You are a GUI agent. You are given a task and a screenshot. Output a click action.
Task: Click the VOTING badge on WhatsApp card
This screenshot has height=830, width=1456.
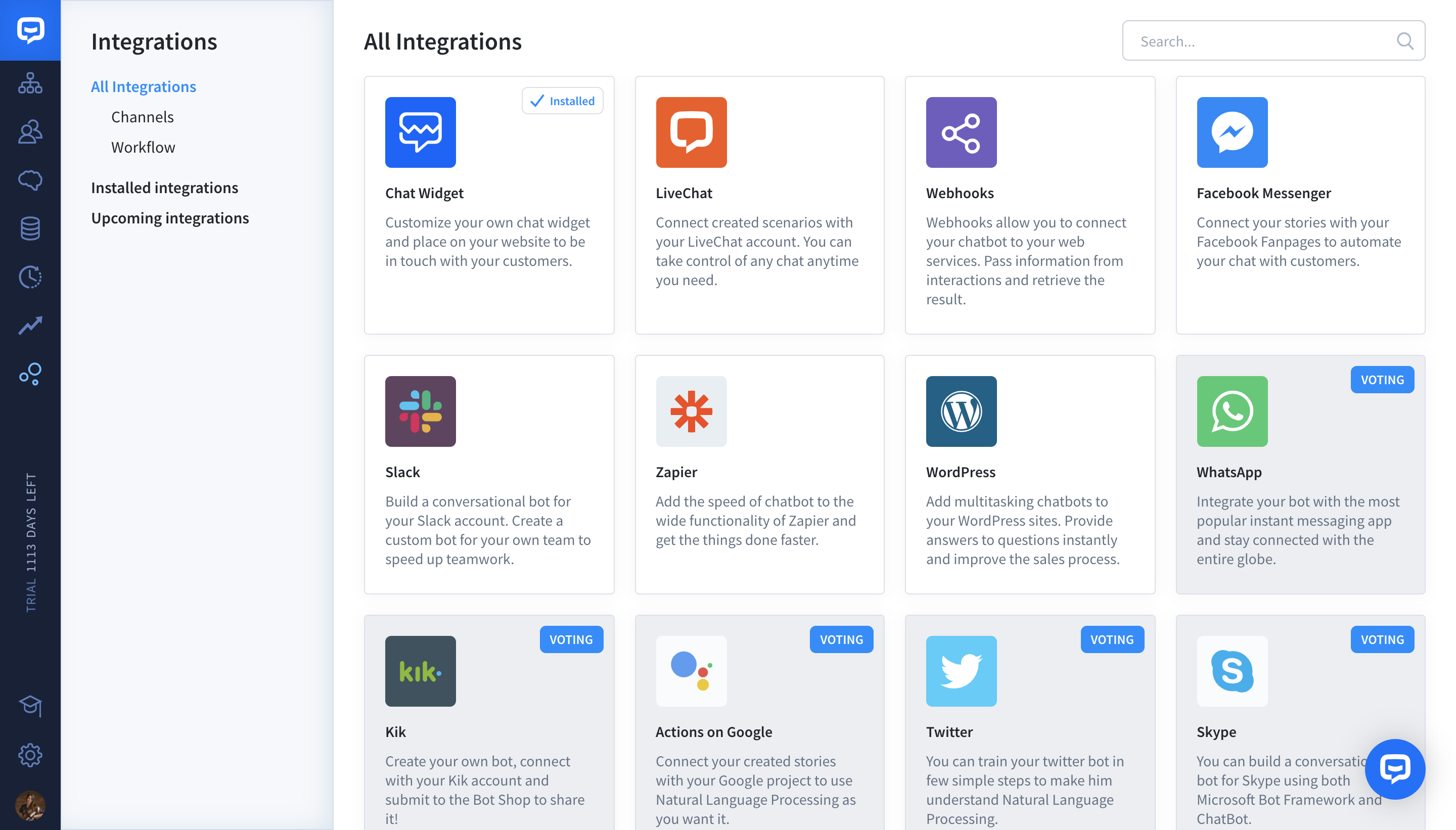pyautogui.click(x=1382, y=380)
